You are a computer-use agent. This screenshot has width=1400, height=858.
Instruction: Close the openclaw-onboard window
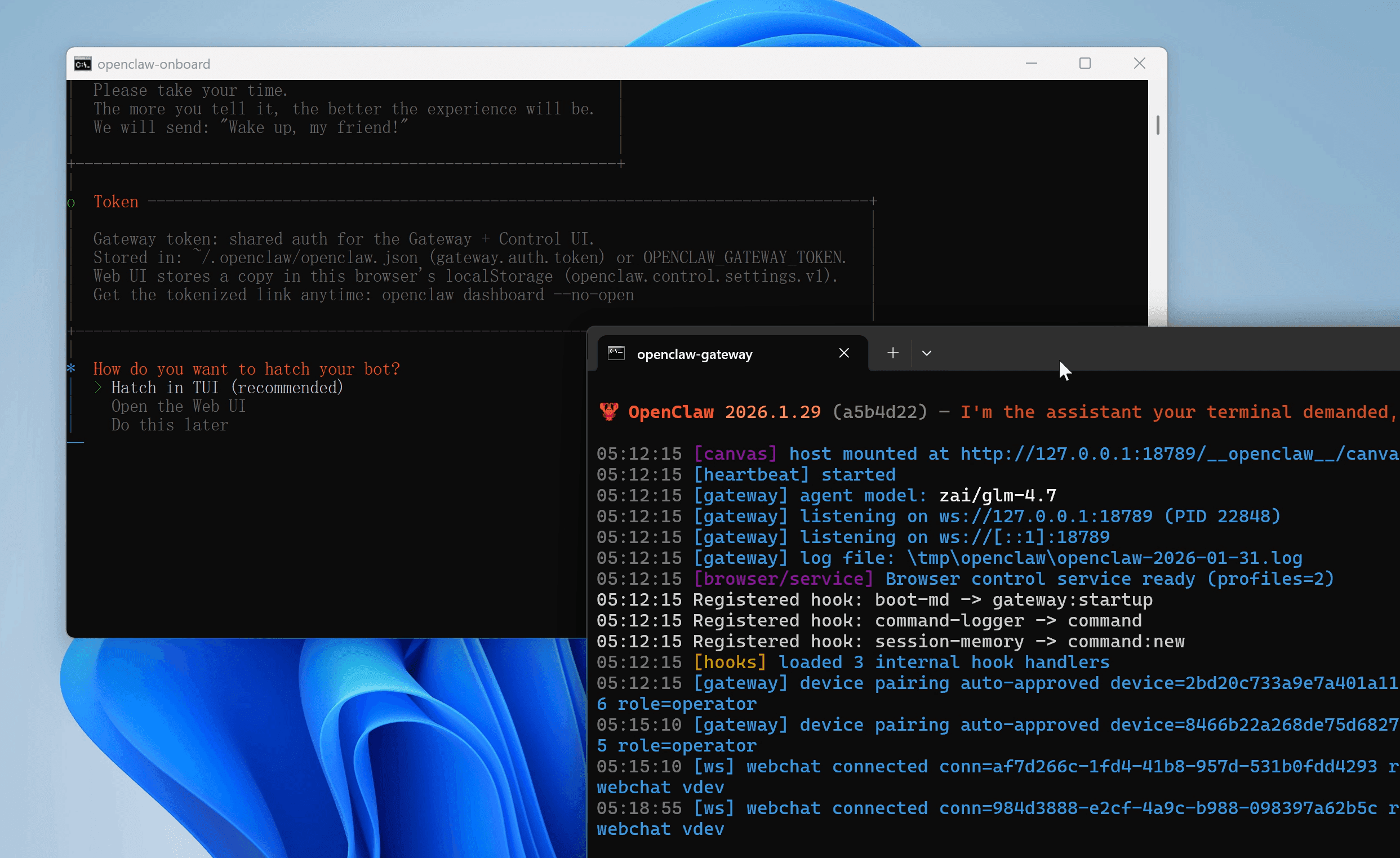1139,64
